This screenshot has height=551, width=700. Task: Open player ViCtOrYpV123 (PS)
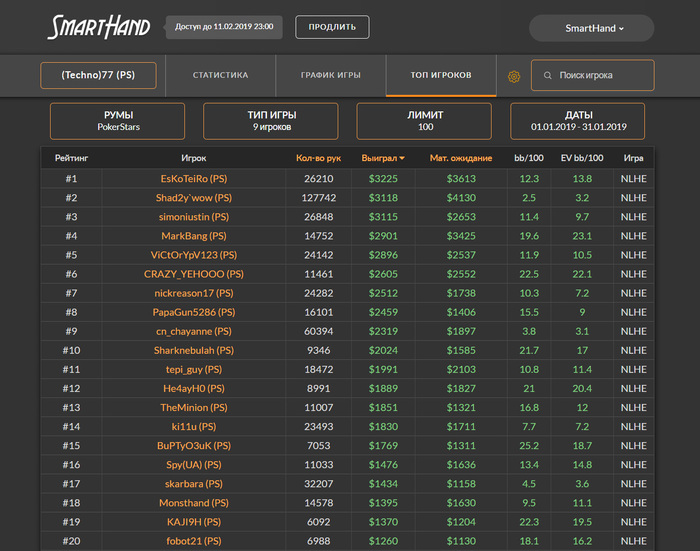click(x=194, y=255)
